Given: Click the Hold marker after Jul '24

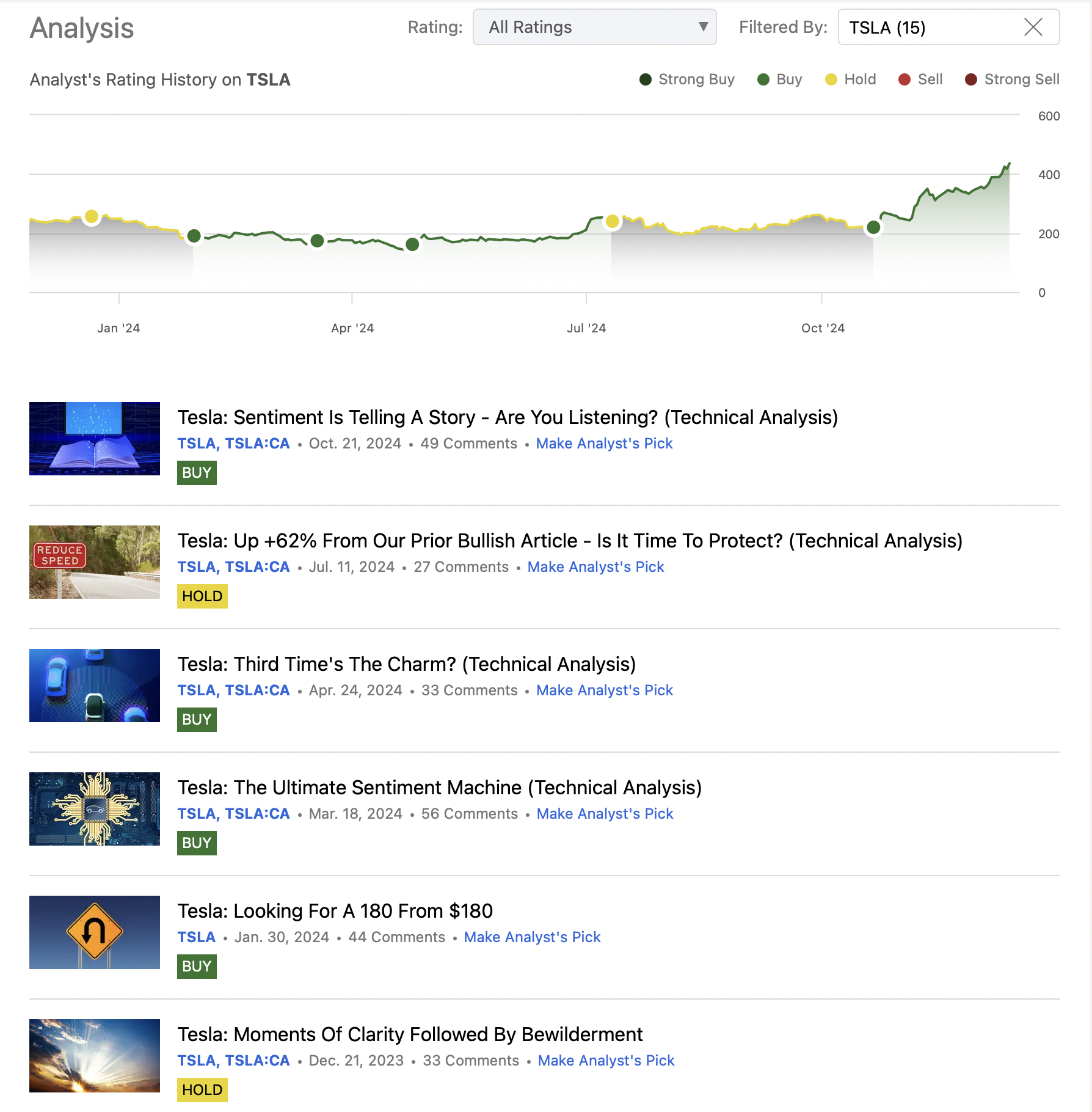Looking at the screenshot, I should click(612, 221).
